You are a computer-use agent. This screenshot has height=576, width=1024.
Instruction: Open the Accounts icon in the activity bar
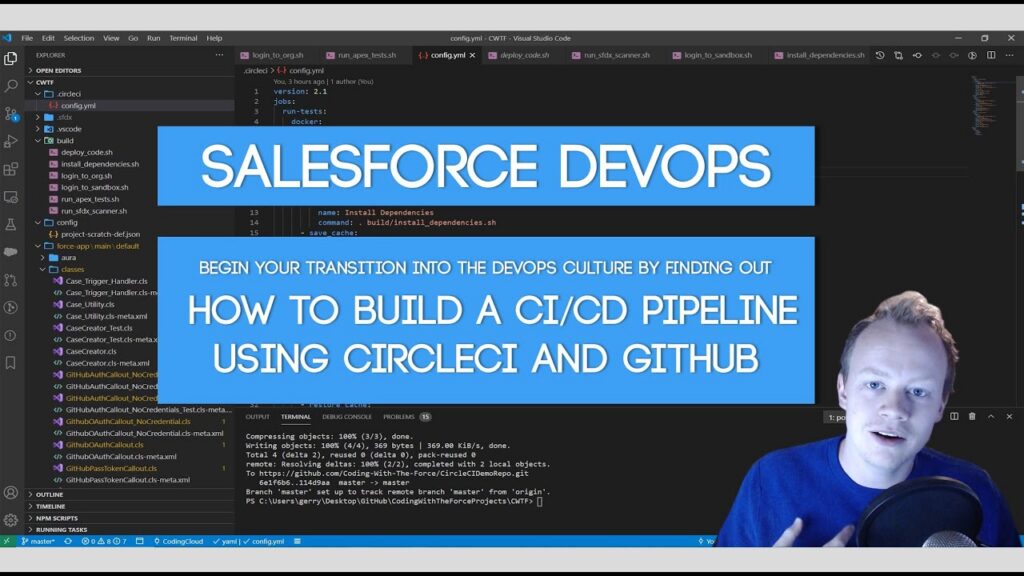(10, 492)
